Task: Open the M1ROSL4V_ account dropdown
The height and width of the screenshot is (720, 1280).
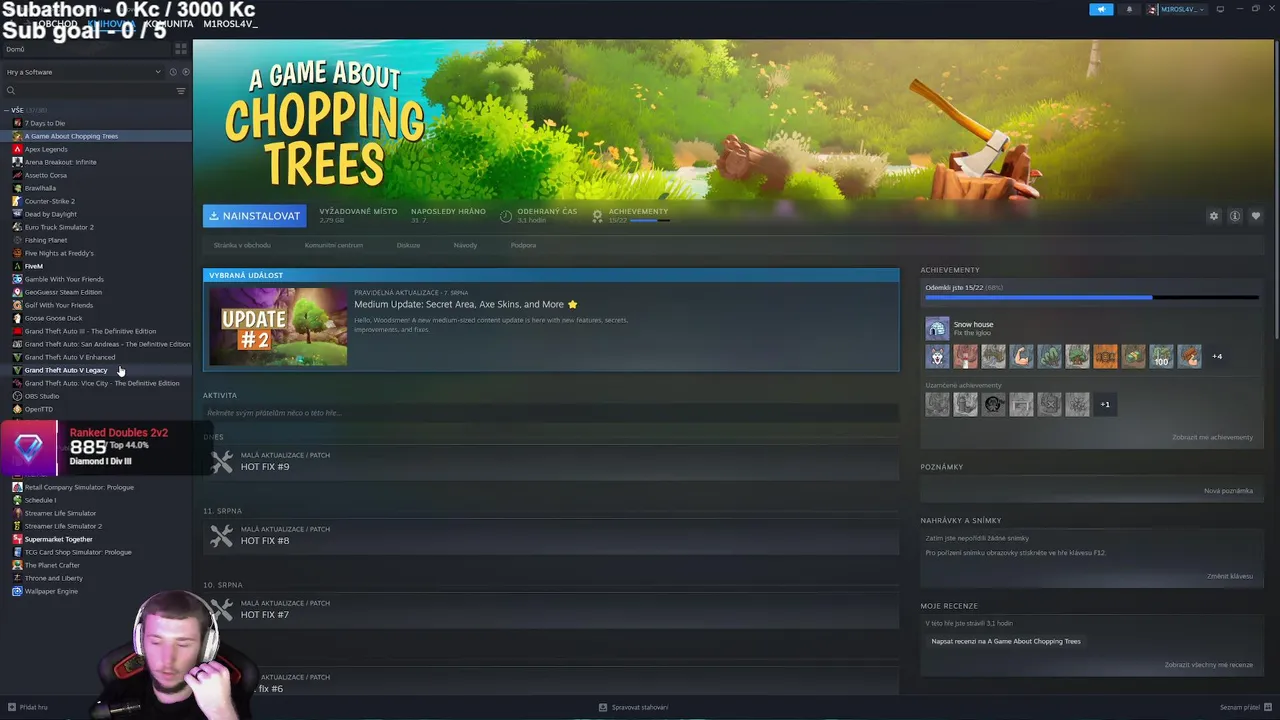Action: pyautogui.click(x=1179, y=9)
